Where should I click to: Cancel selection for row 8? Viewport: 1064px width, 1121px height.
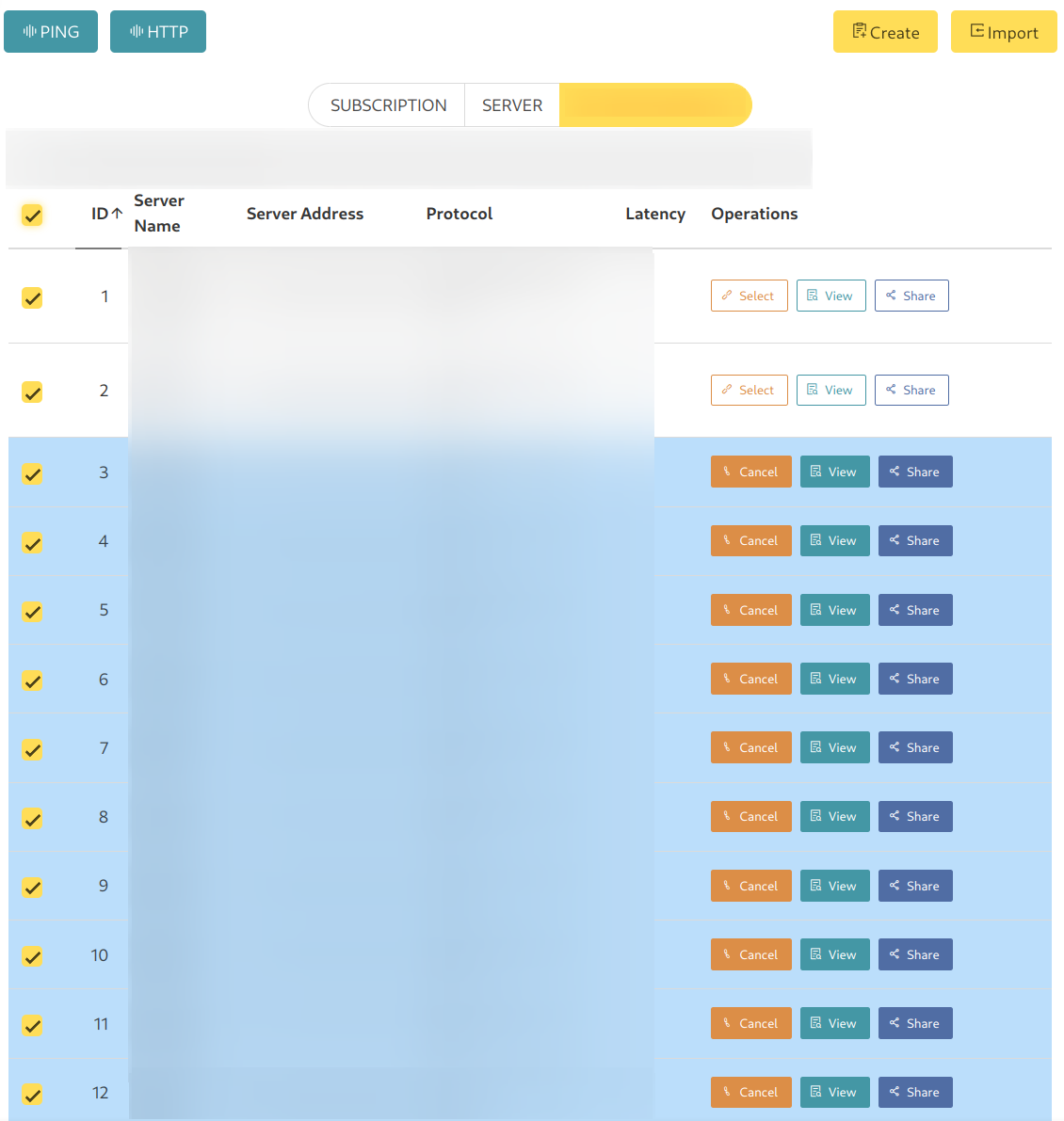point(750,816)
